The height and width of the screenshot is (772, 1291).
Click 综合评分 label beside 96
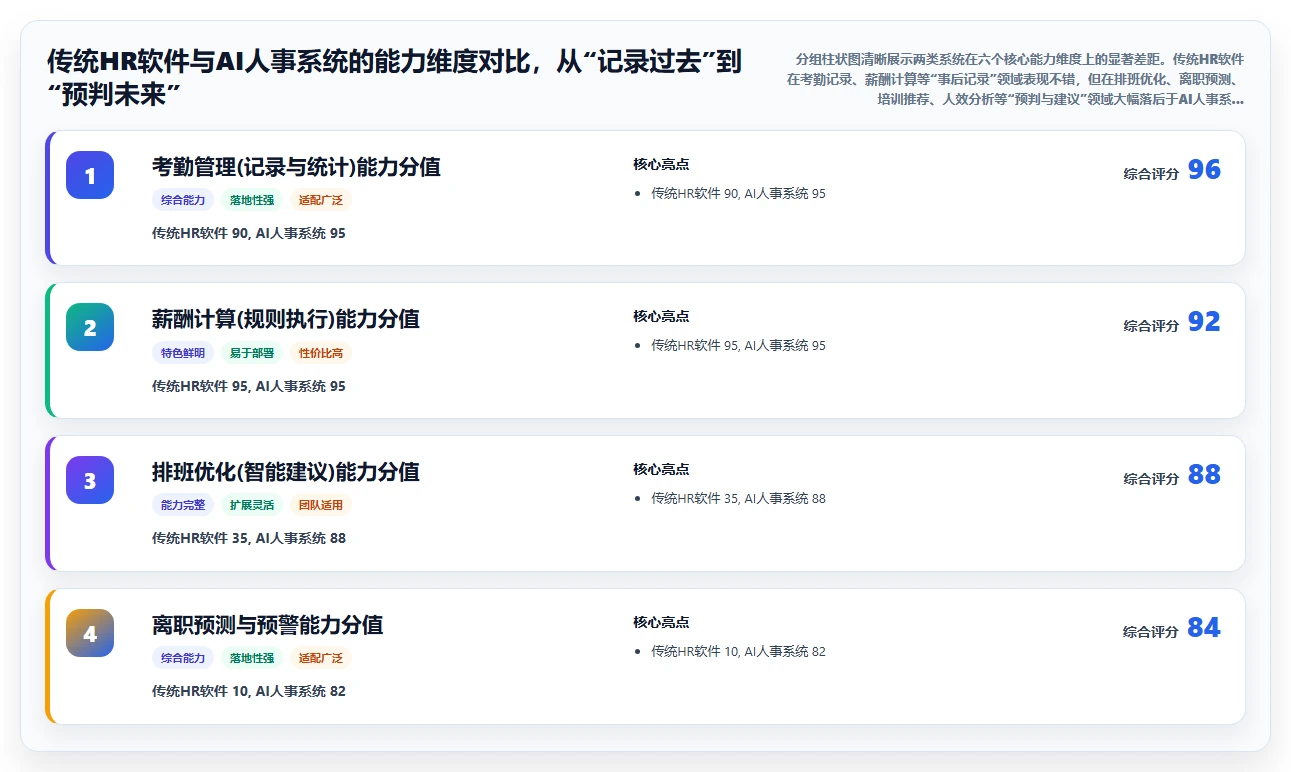point(1151,174)
